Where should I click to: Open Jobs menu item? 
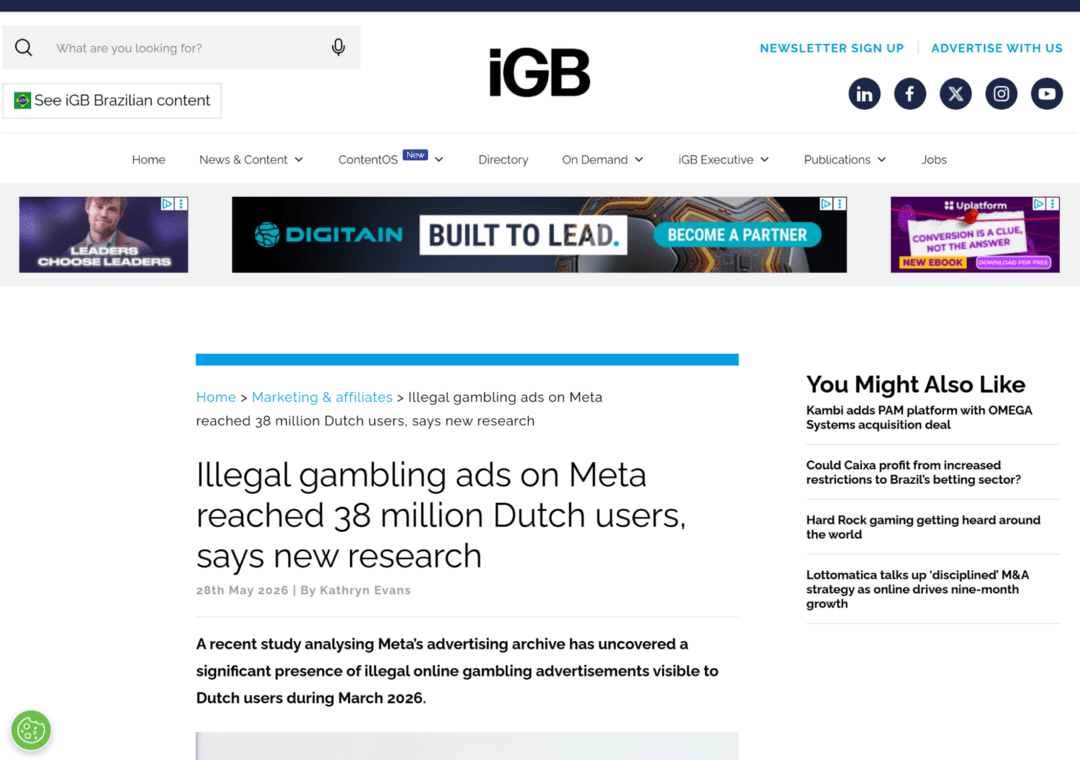(934, 160)
